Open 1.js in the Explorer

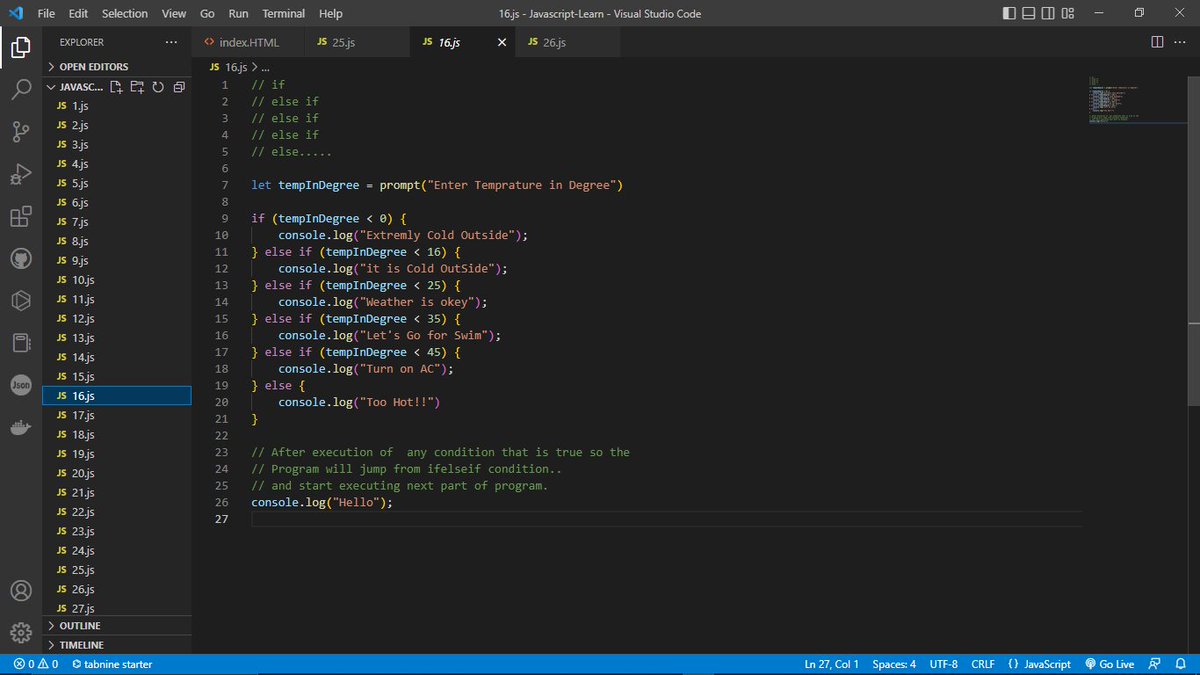pyautogui.click(x=117, y=106)
